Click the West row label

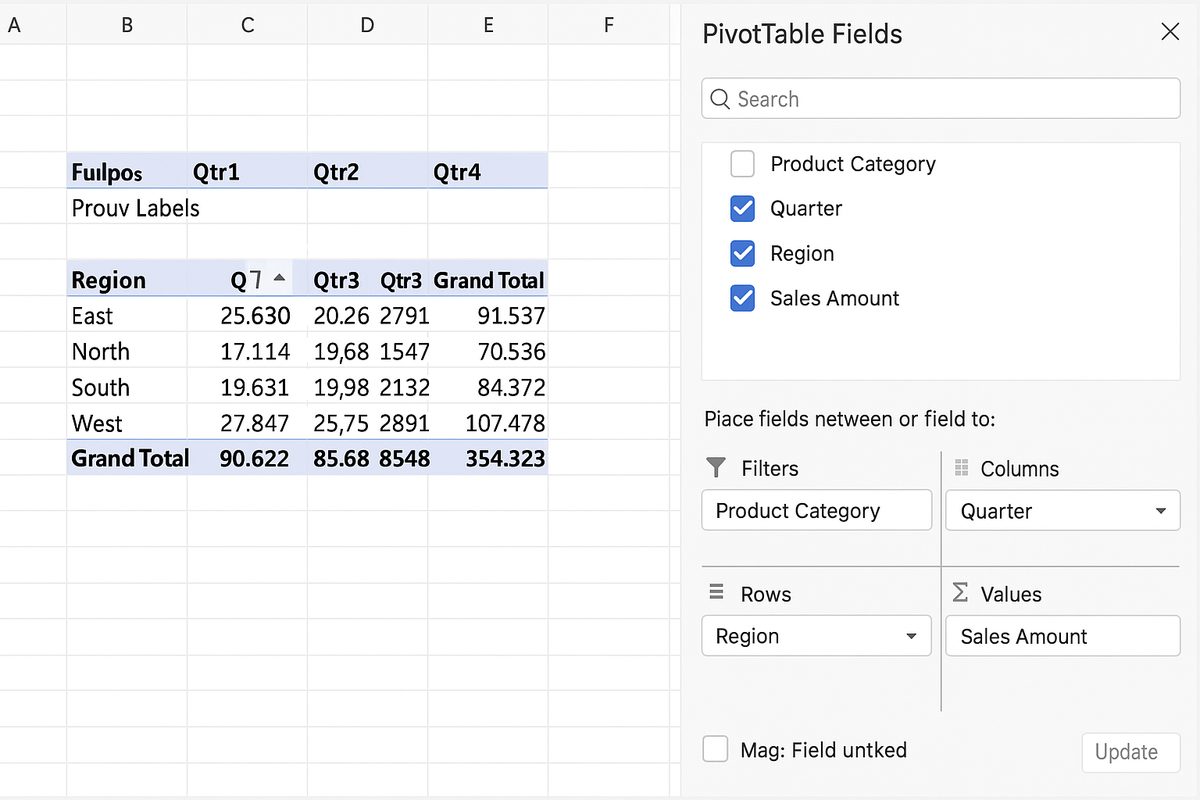pos(97,423)
